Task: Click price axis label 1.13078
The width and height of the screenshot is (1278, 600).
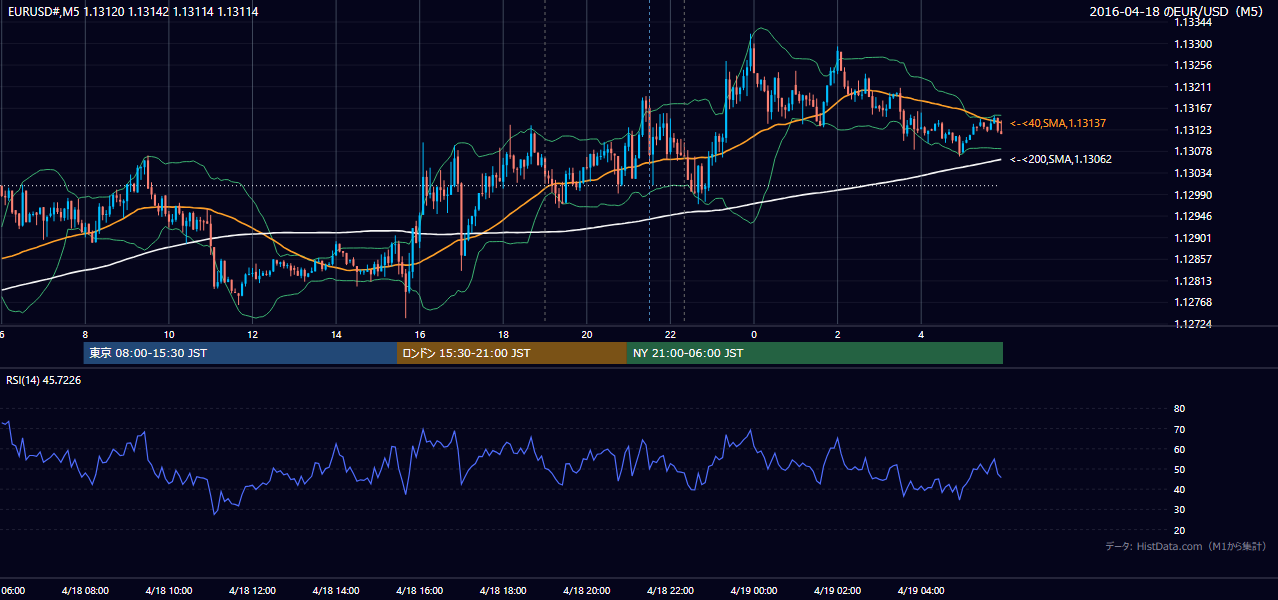Action: [x=1193, y=151]
